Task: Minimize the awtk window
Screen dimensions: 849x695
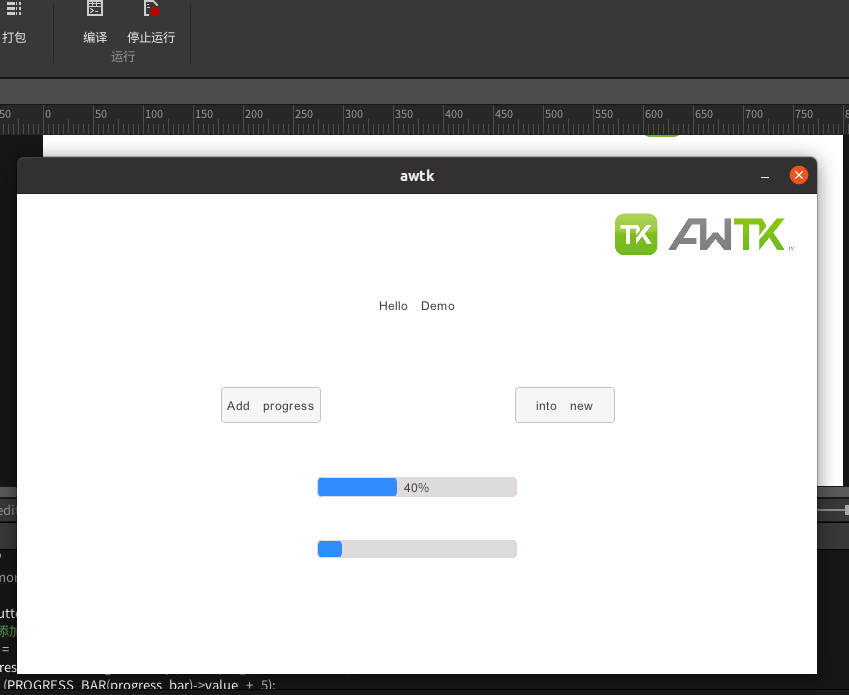Action: pyautogui.click(x=765, y=176)
